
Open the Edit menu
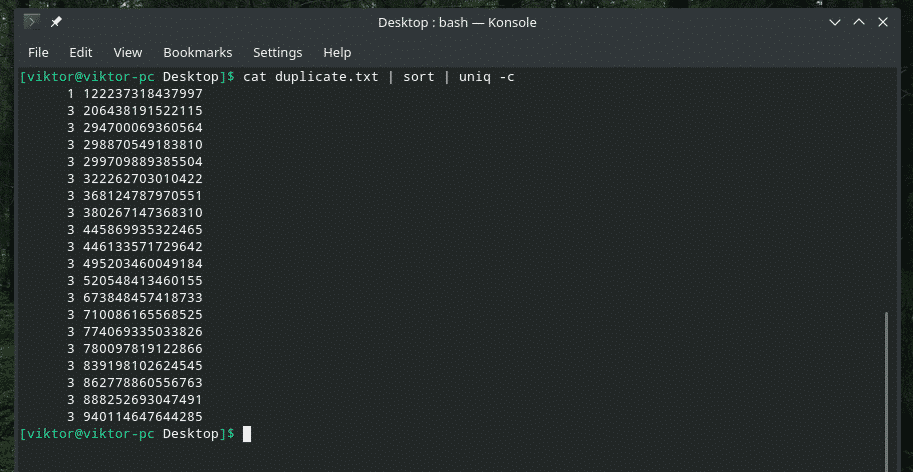pyautogui.click(x=80, y=52)
